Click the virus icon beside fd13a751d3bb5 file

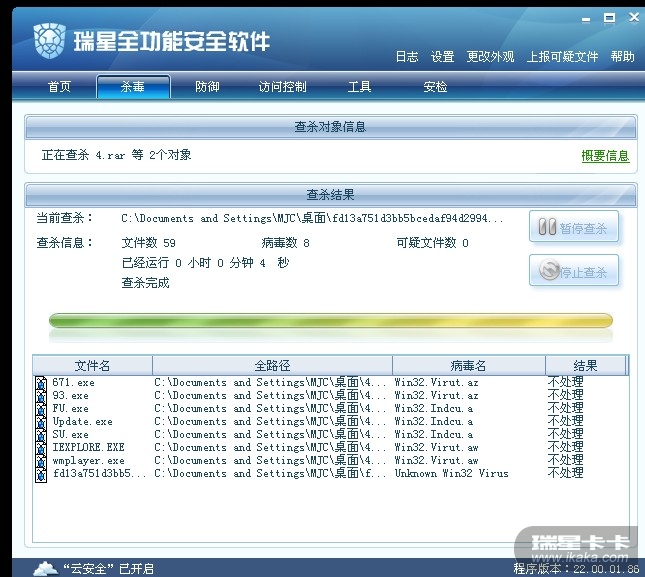pyautogui.click(x=41, y=474)
